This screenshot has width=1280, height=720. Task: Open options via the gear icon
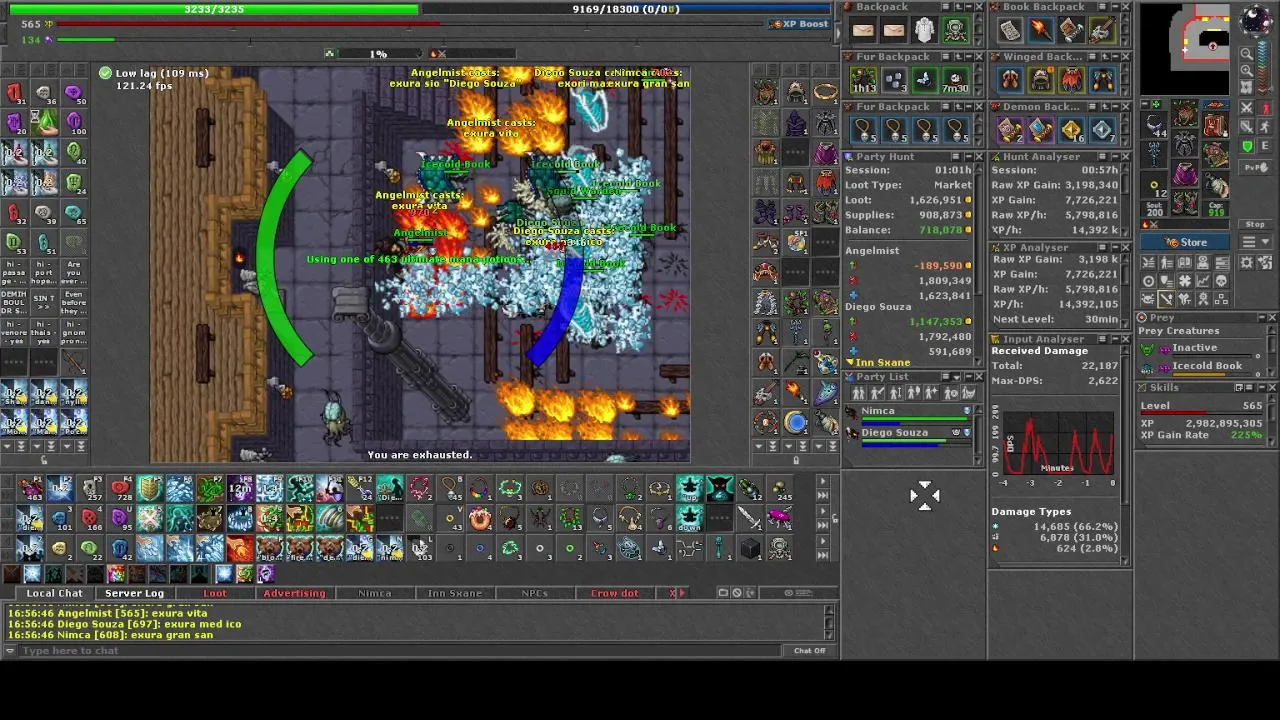coord(1246,262)
